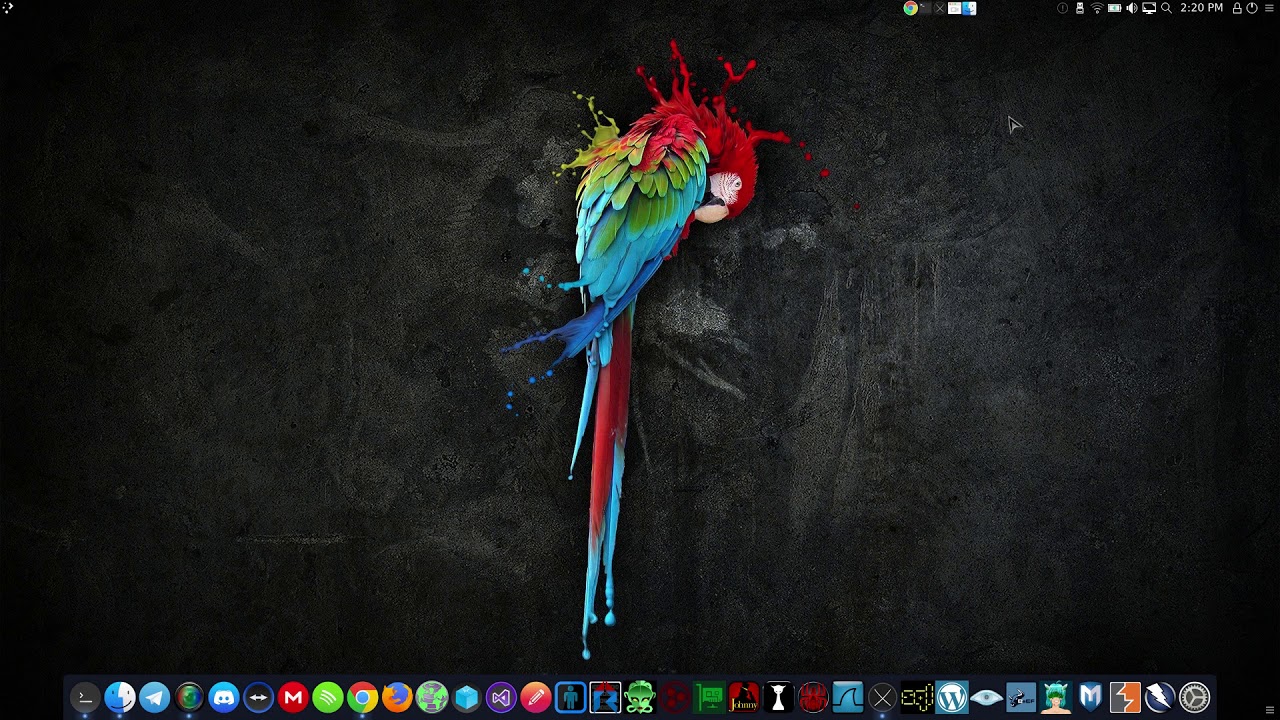Image resolution: width=1280 pixels, height=720 pixels.
Task: Launch BeEF framework from the dock
Action: pos(1021,697)
